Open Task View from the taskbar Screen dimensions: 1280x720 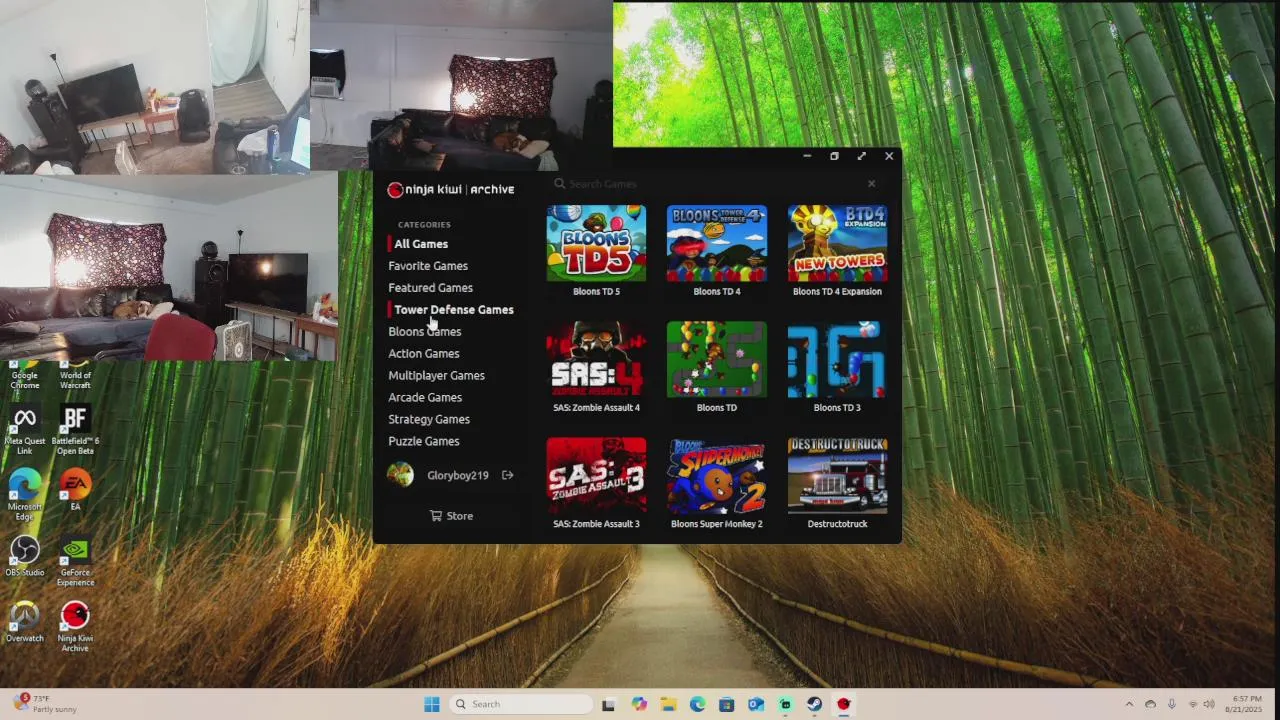(x=608, y=704)
